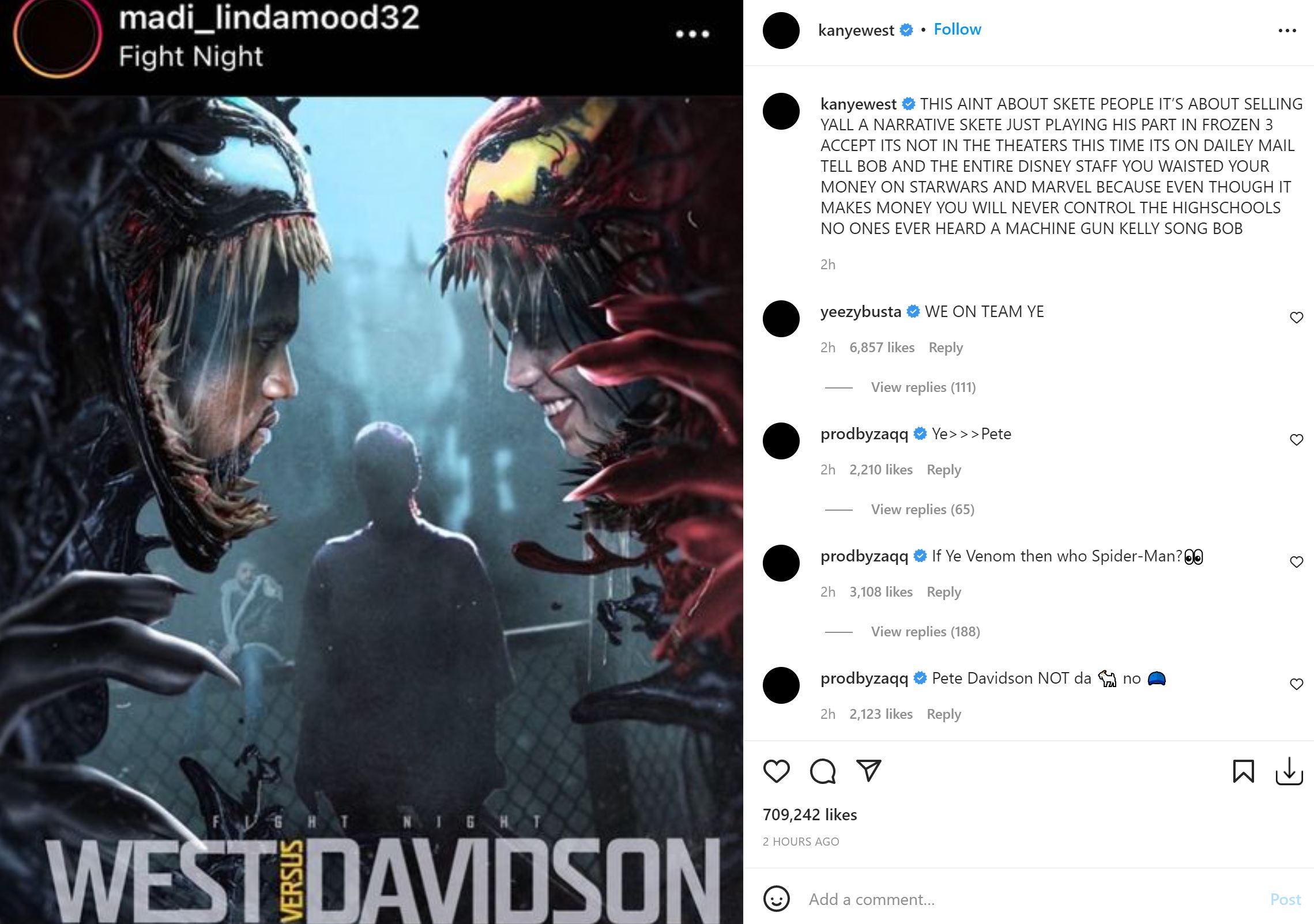Like yeezybusta's WE ON TEAM YE comment

[1296, 318]
